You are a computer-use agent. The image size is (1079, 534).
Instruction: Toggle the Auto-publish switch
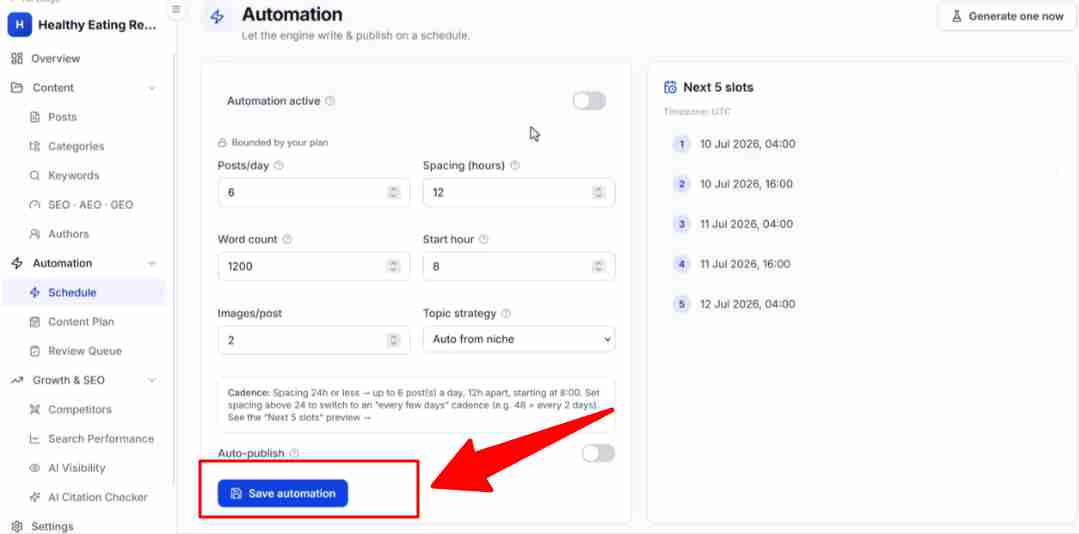click(598, 453)
